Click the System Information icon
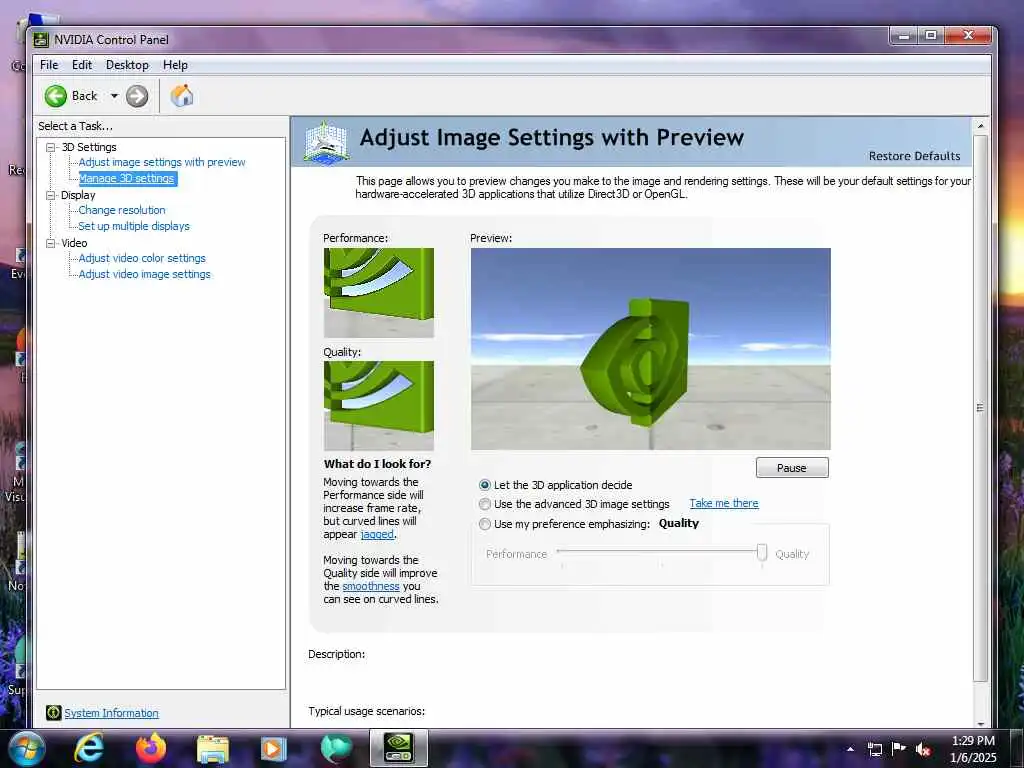Viewport: 1024px width, 768px height. coord(54,712)
